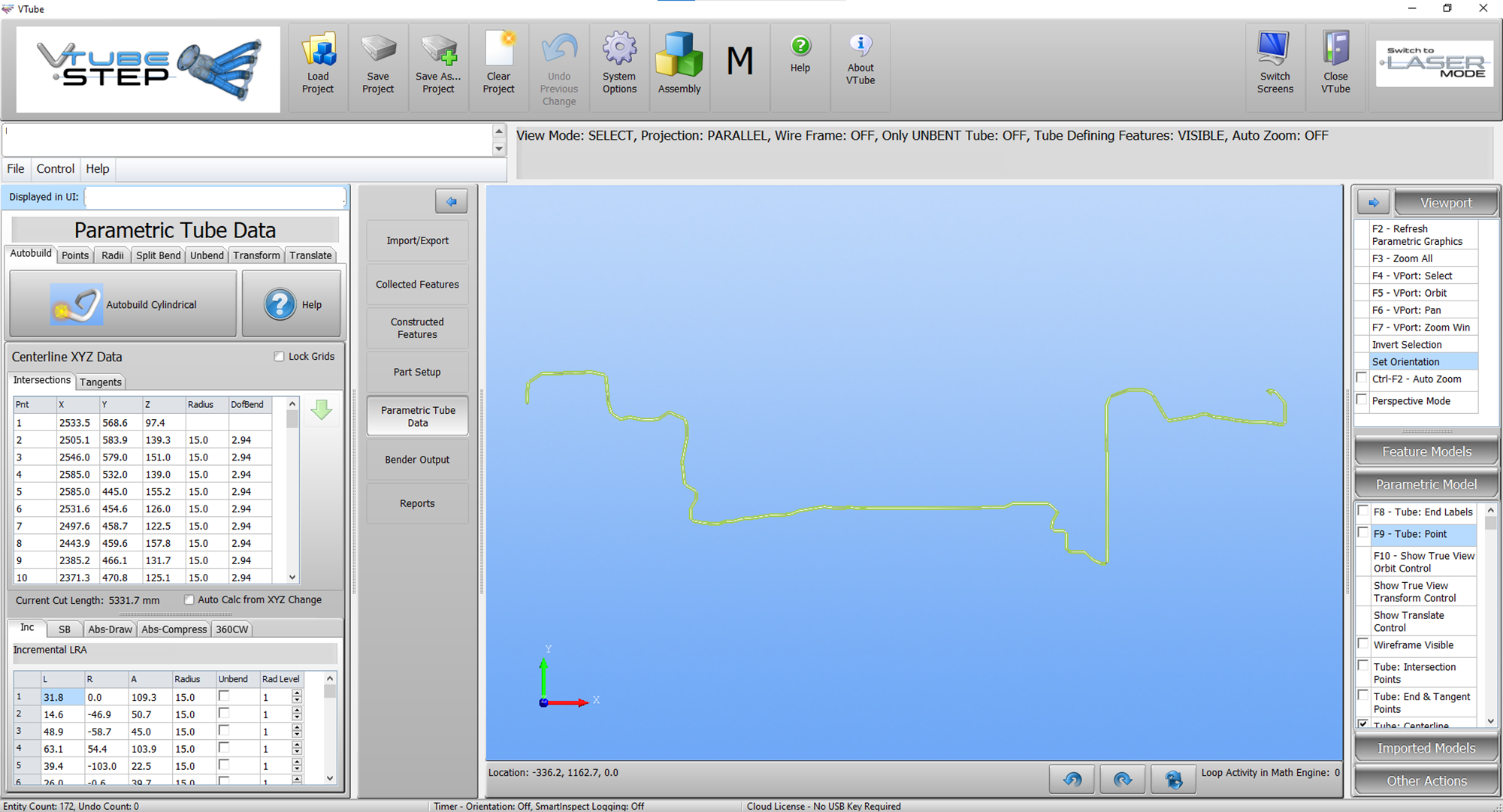
Task: Open System Options gear icon
Action: click(619, 50)
